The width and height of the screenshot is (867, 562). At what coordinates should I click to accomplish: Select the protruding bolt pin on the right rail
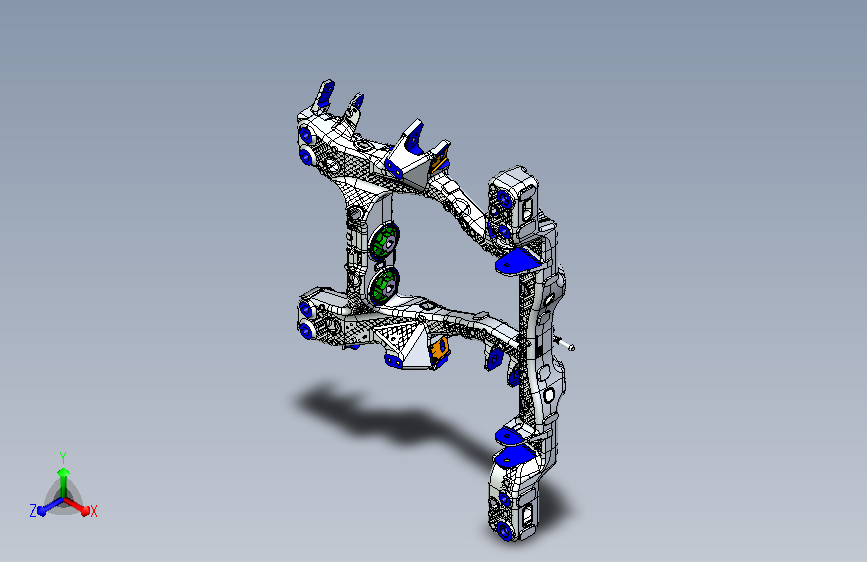pos(565,344)
